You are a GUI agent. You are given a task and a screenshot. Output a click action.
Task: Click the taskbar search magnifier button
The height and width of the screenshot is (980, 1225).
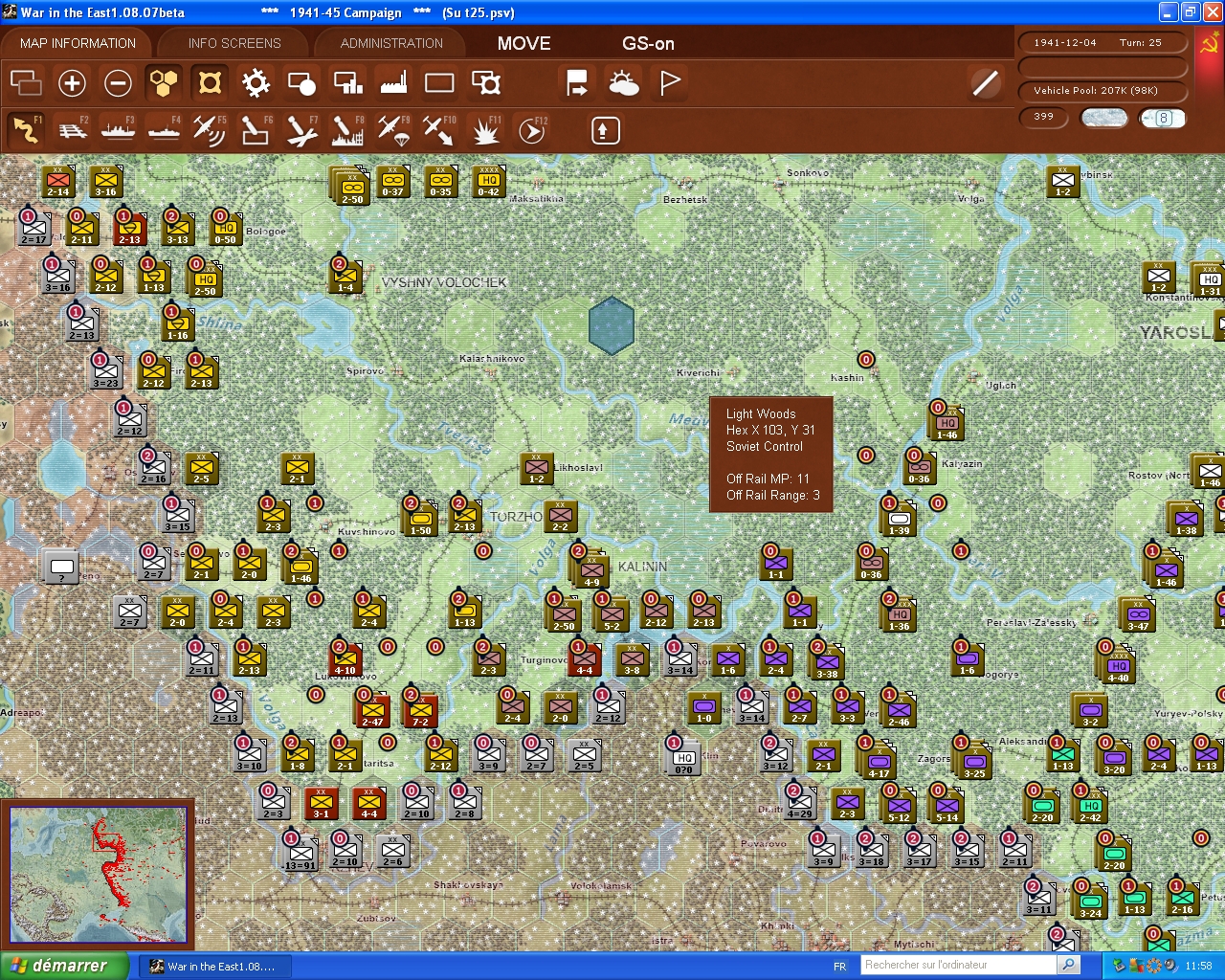[1070, 965]
